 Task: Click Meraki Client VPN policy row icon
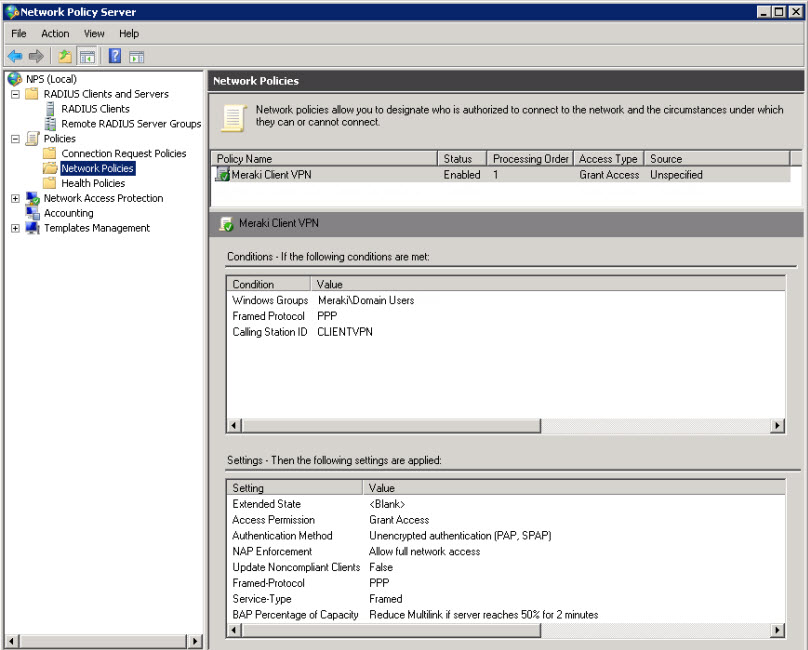(x=223, y=174)
